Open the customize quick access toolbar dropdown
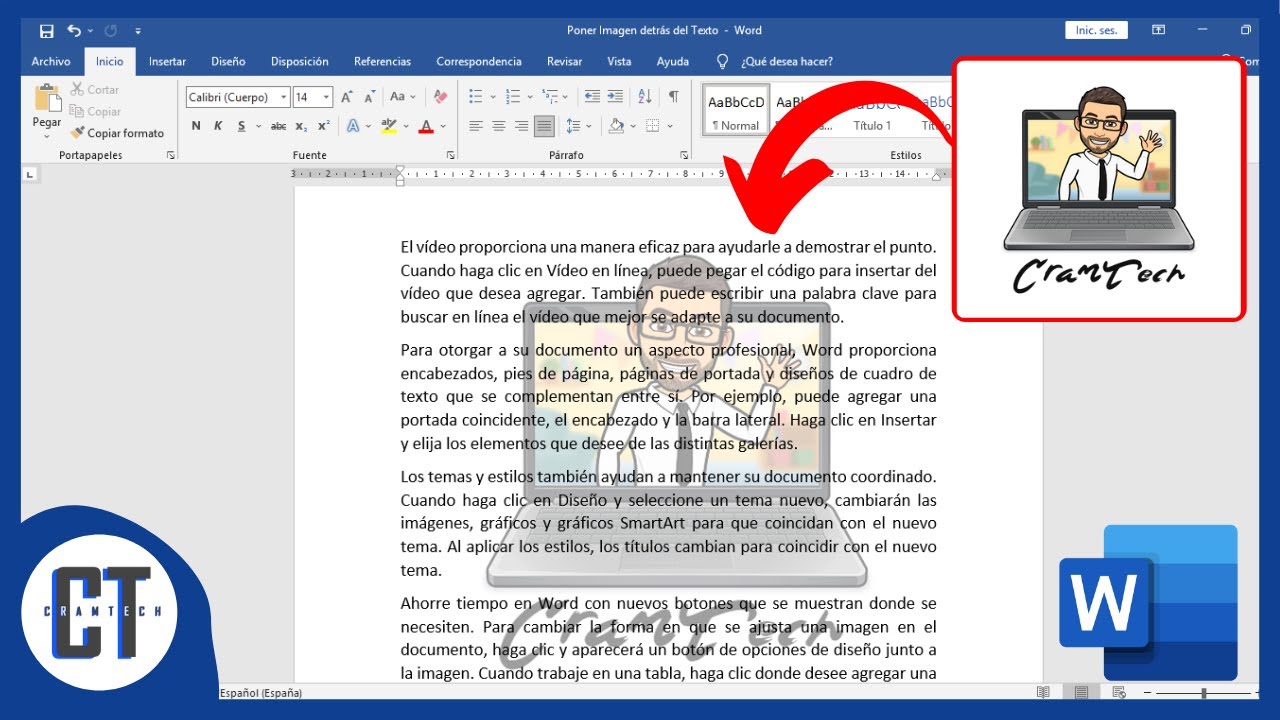The width and height of the screenshot is (1280, 720). (138, 31)
